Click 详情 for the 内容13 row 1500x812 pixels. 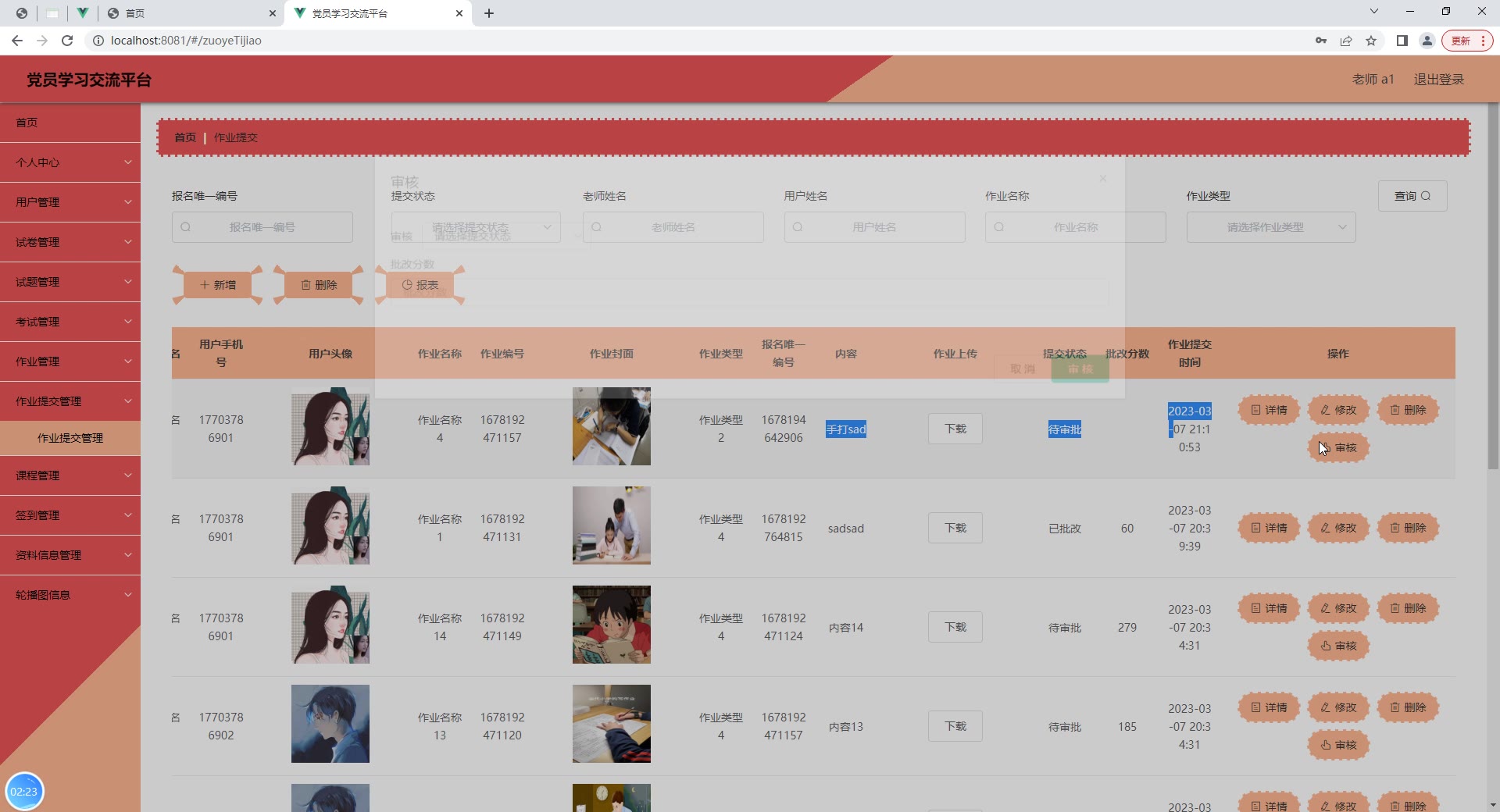click(1269, 707)
